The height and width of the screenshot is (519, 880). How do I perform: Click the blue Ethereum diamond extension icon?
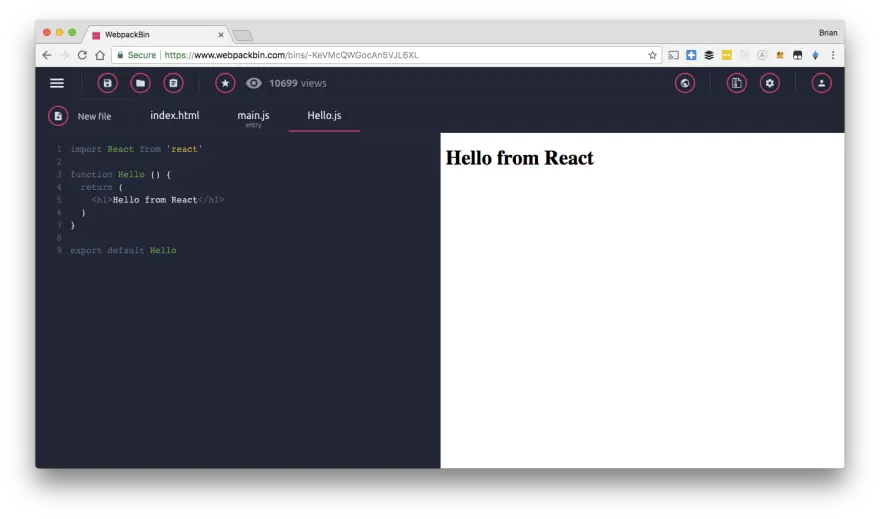tap(815, 55)
